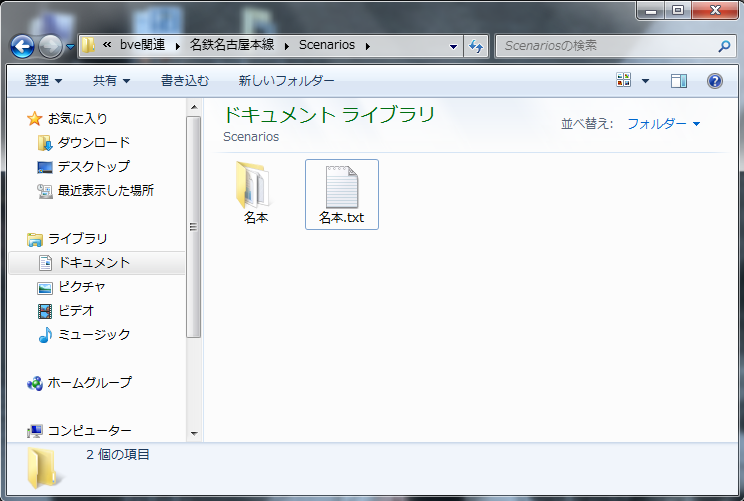This screenshot has height=501, width=744.
Task: Select the 名本.txt text file icon
Action: pyautogui.click(x=342, y=187)
